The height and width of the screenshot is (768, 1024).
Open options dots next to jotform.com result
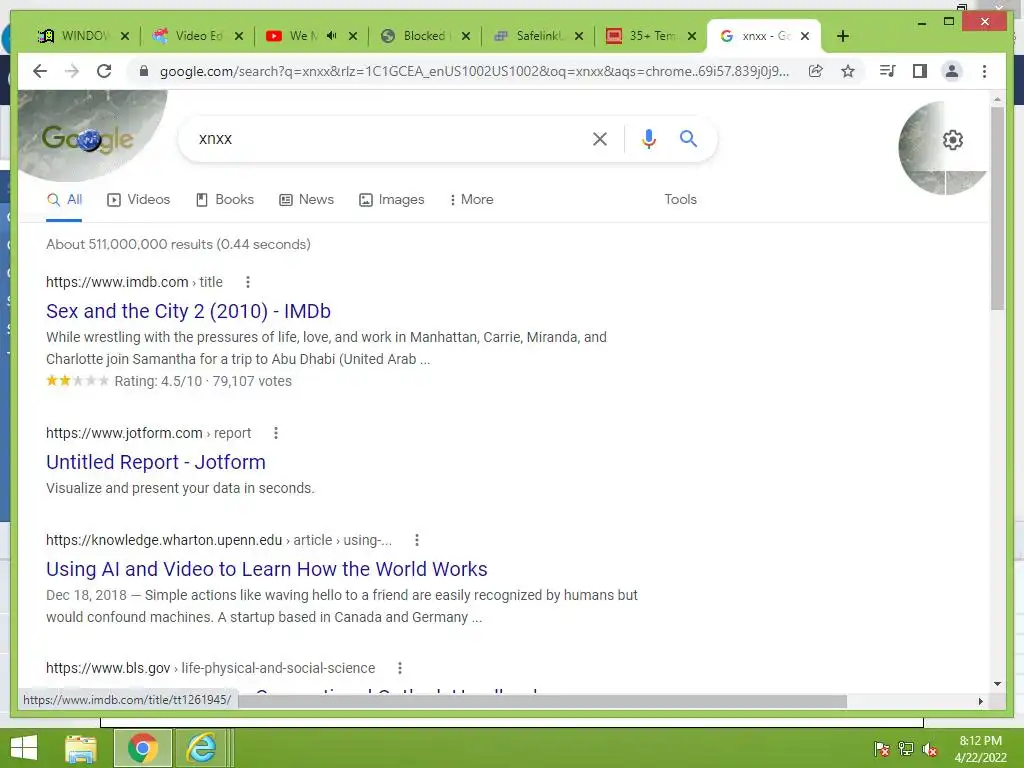pos(276,433)
